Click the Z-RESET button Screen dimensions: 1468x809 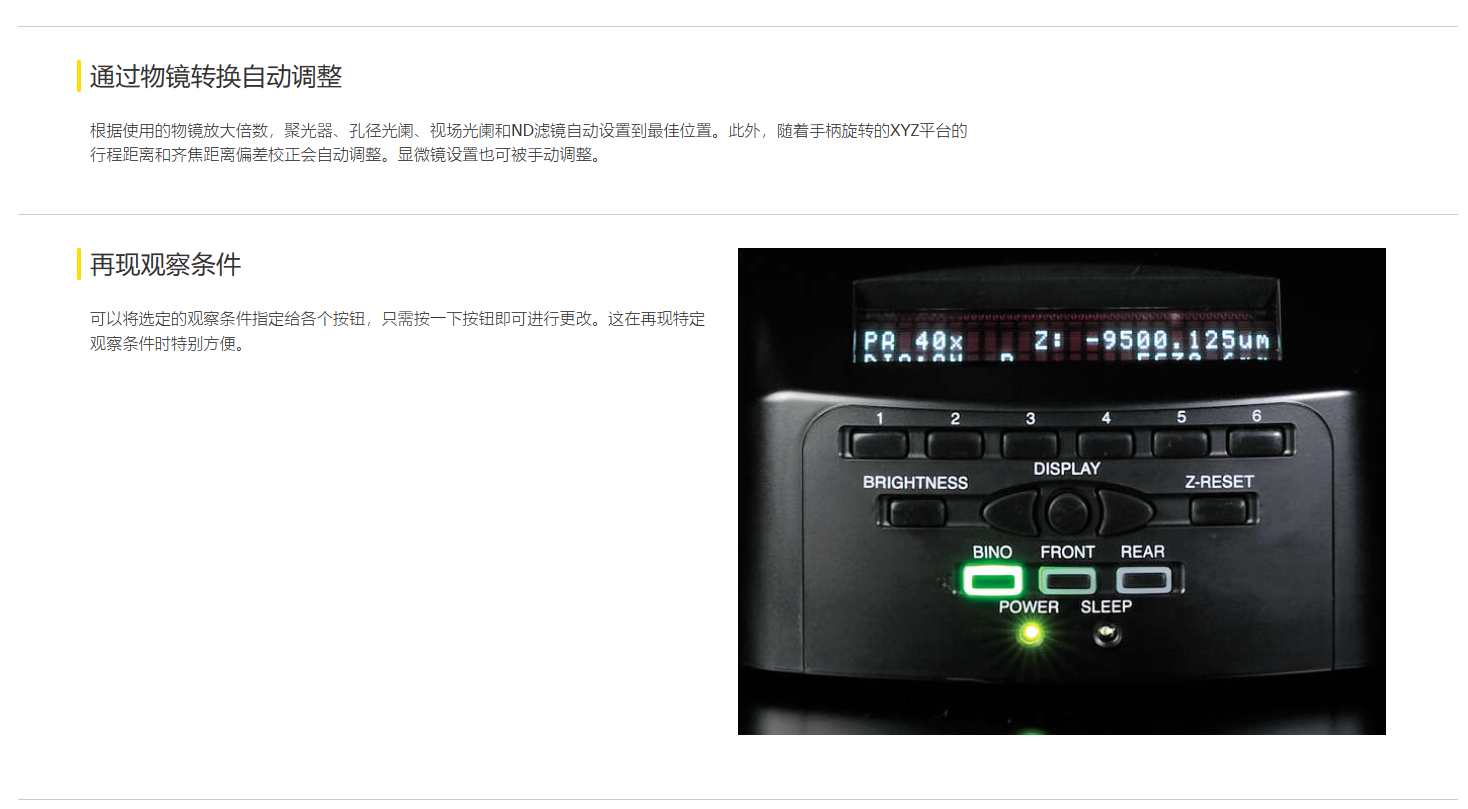[x=1217, y=511]
